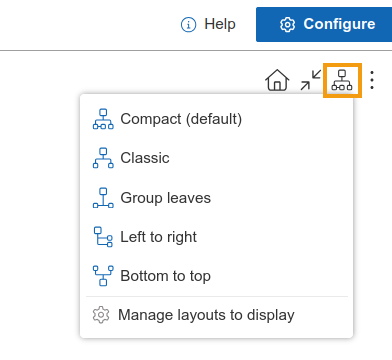Open the Help link
Viewport: 392px width, 360px height.
tap(220, 24)
